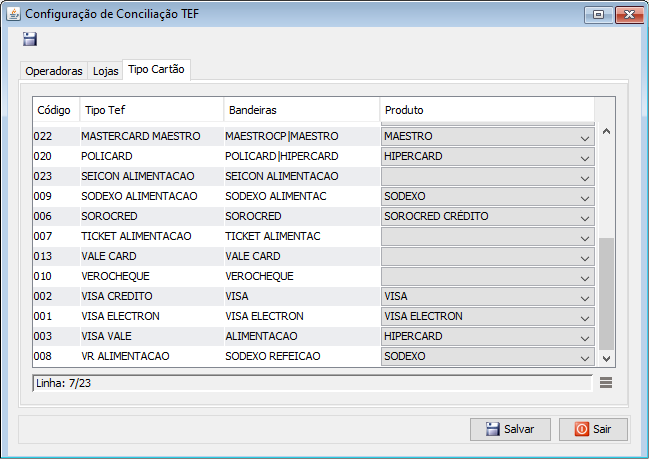The width and height of the screenshot is (649, 459).
Task: Select the MASTERCARD MAESTRO Tipo Tef cell
Action: 151,136
